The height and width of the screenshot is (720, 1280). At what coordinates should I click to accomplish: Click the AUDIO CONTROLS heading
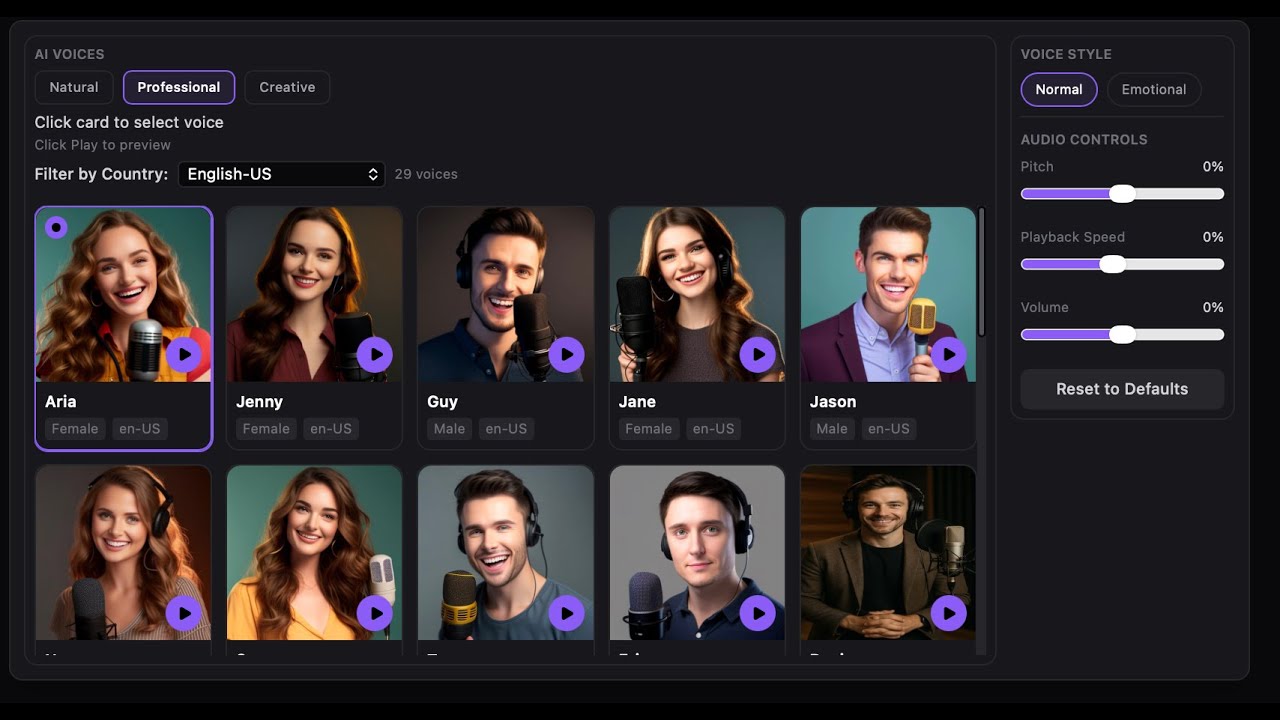tap(1084, 140)
